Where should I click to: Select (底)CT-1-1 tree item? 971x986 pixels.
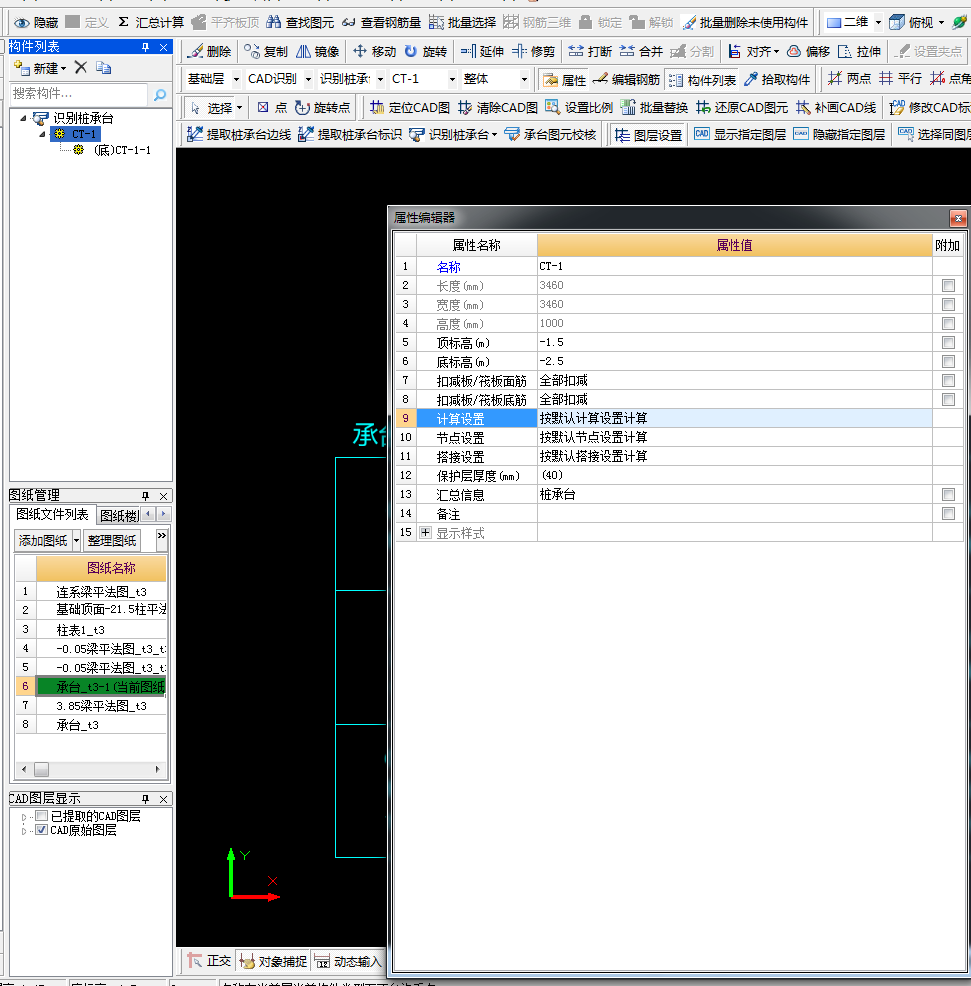[x=113, y=150]
